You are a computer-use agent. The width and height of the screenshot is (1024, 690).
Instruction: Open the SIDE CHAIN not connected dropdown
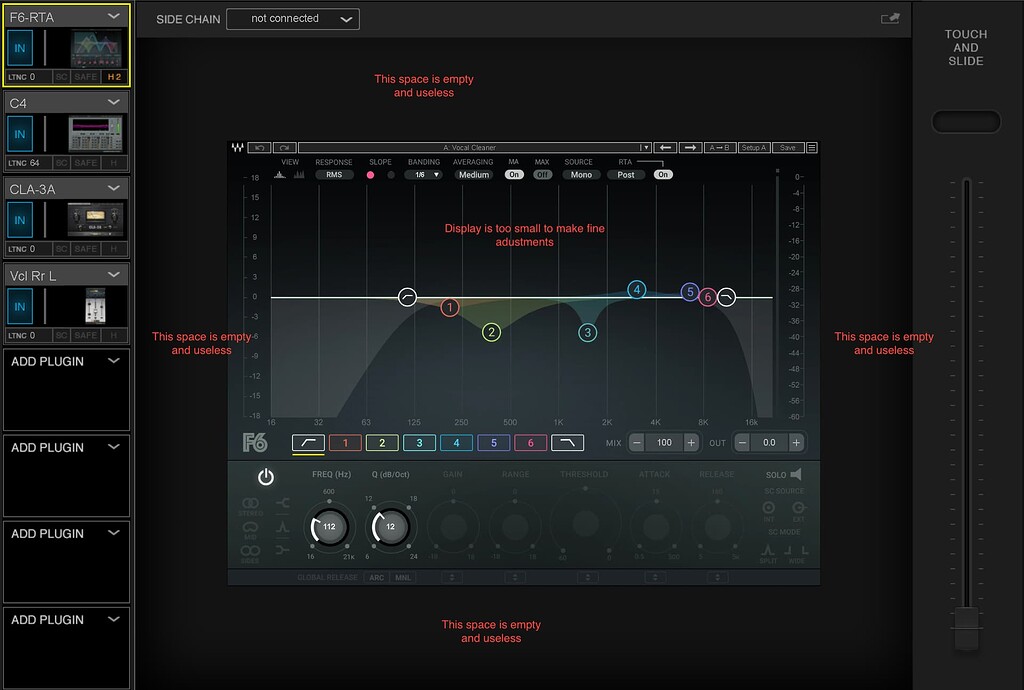point(292,18)
